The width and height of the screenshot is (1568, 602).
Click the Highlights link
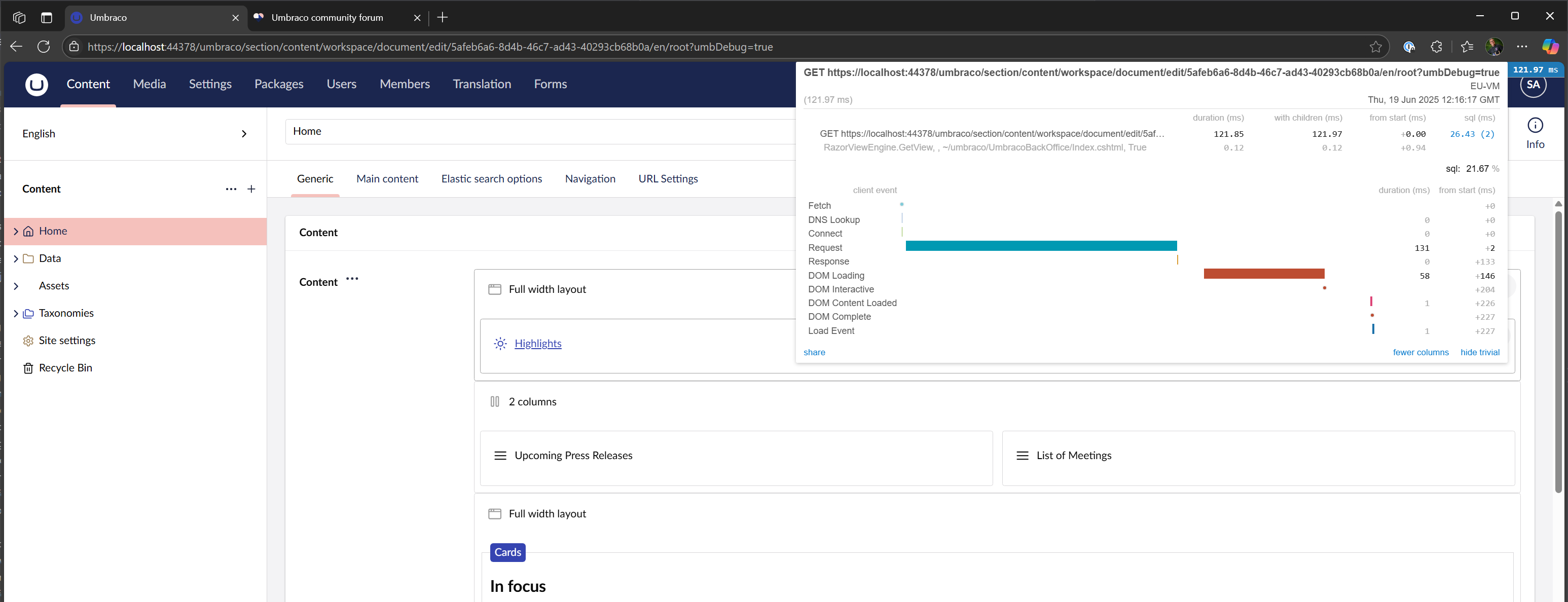coord(538,344)
